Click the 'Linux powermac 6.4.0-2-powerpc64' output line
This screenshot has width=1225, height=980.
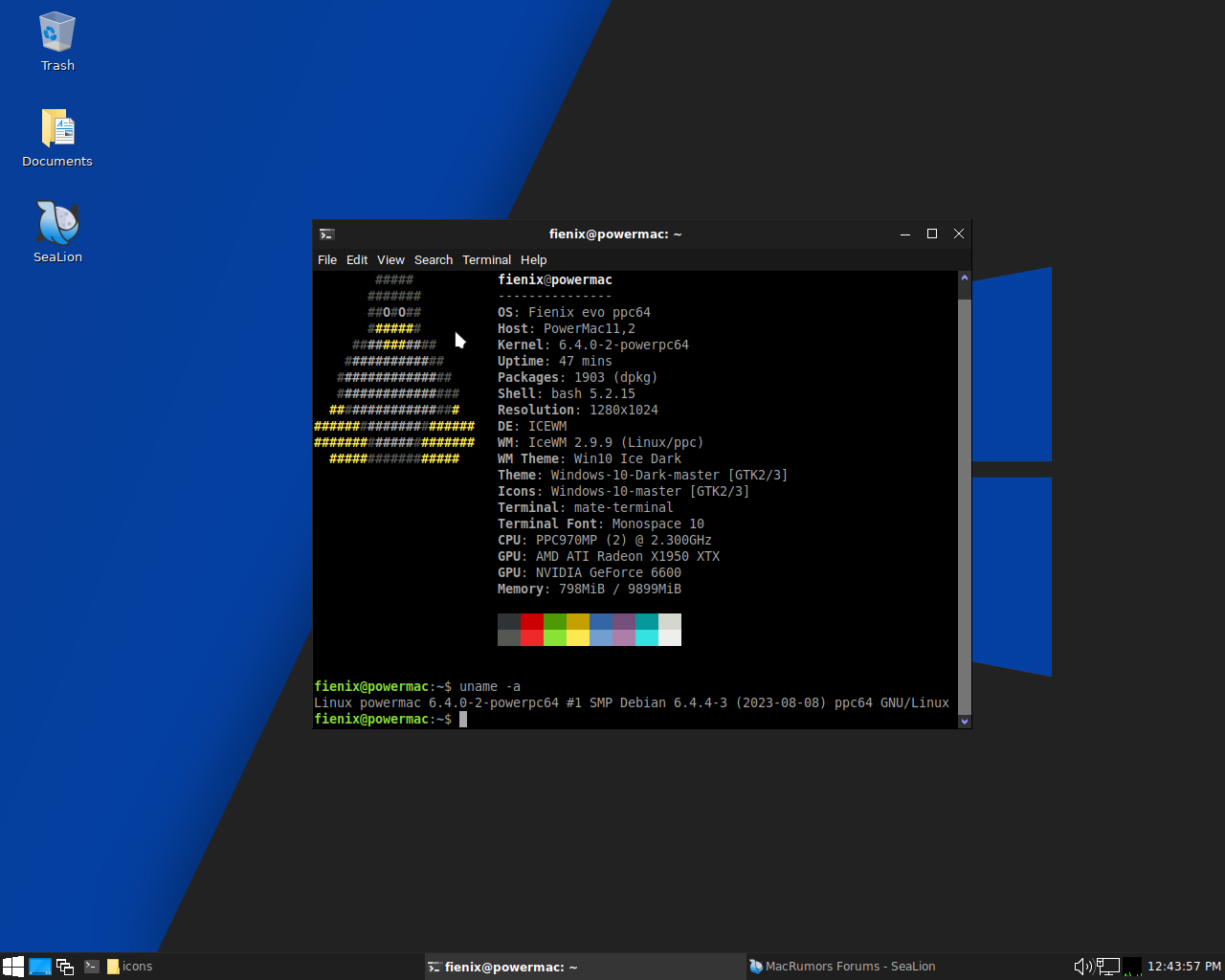(632, 702)
